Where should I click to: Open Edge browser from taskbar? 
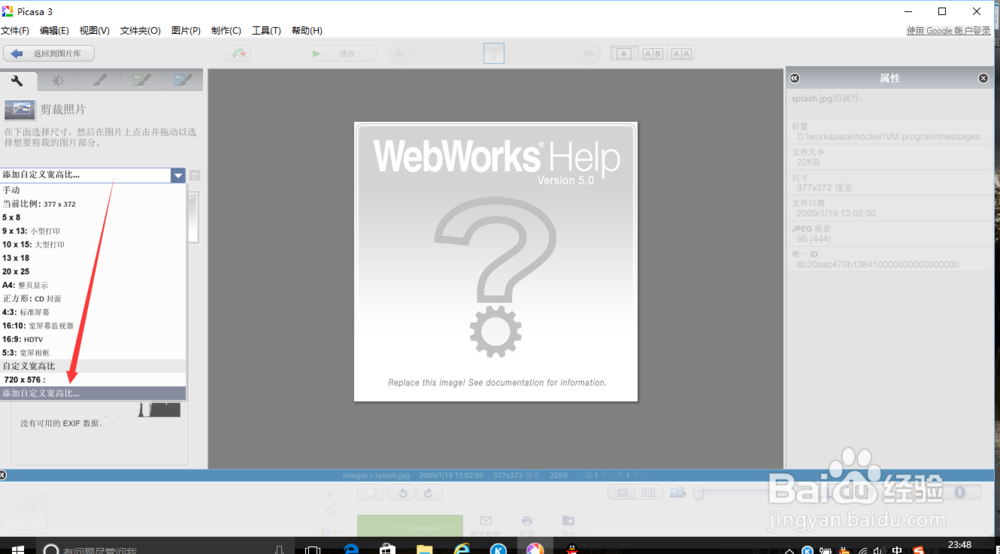pos(351,549)
